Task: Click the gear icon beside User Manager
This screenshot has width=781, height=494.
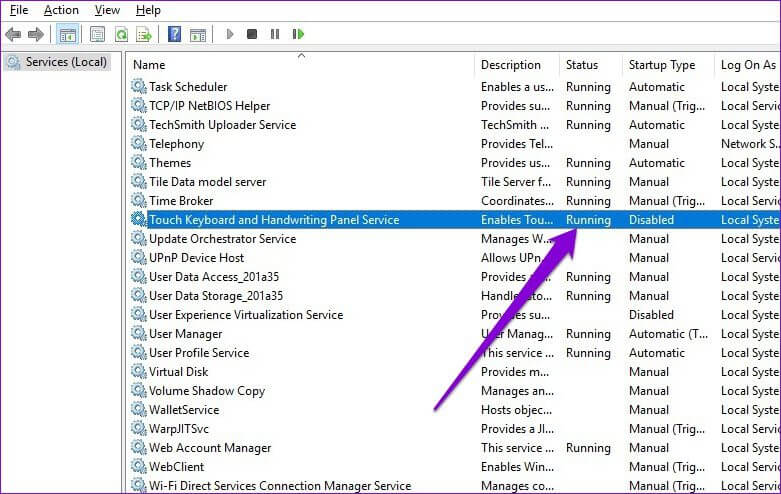Action: click(138, 333)
